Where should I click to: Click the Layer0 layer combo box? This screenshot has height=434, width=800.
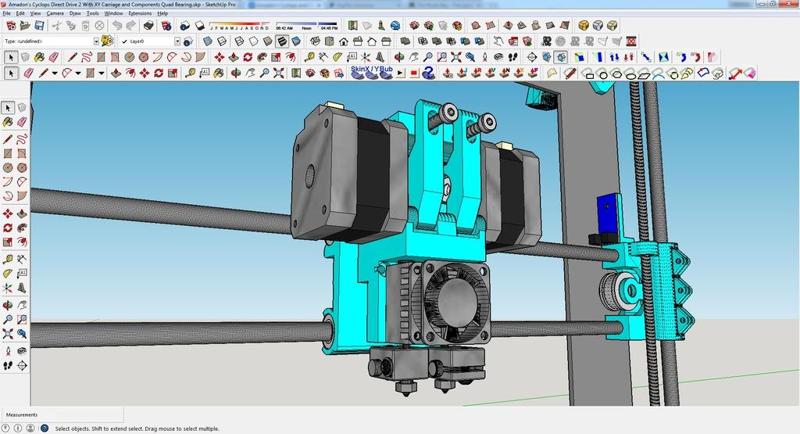tap(150, 41)
